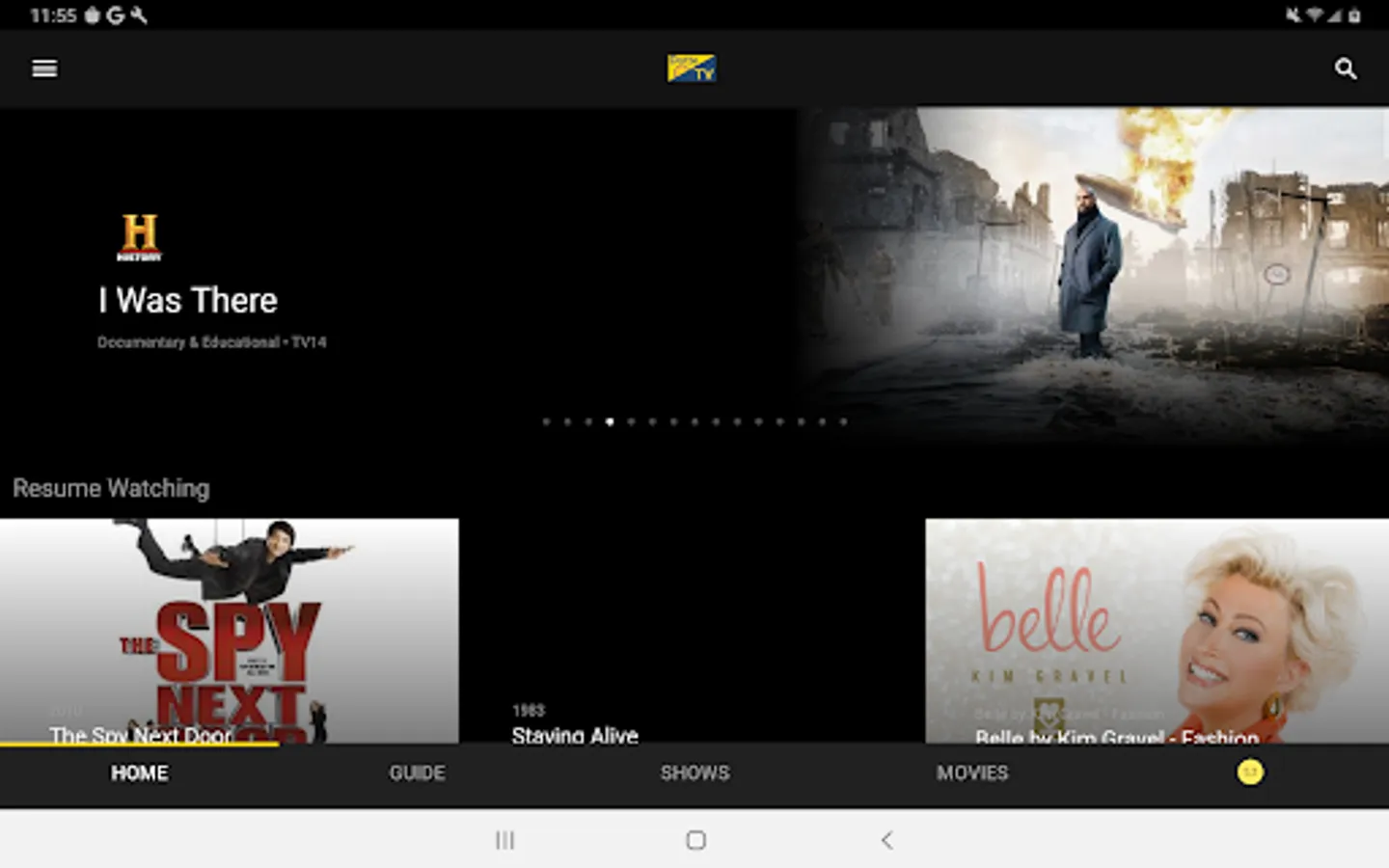Tap the Wi-Fi icon in the status bar
This screenshot has width=1389, height=868.
(x=1315, y=15)
